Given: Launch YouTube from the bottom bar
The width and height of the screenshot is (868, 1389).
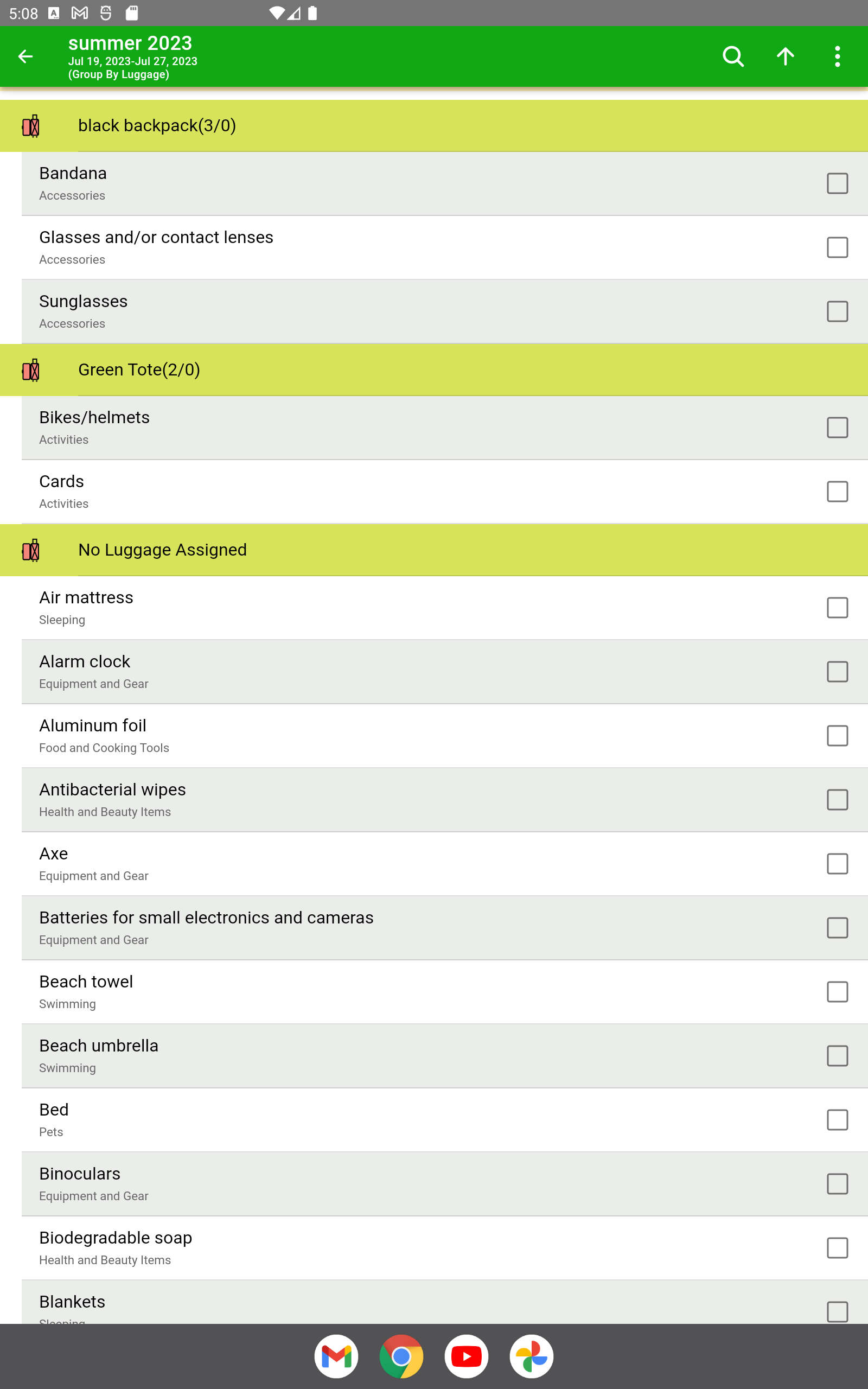Looking at the screenshot, I should click(466, 1355).
